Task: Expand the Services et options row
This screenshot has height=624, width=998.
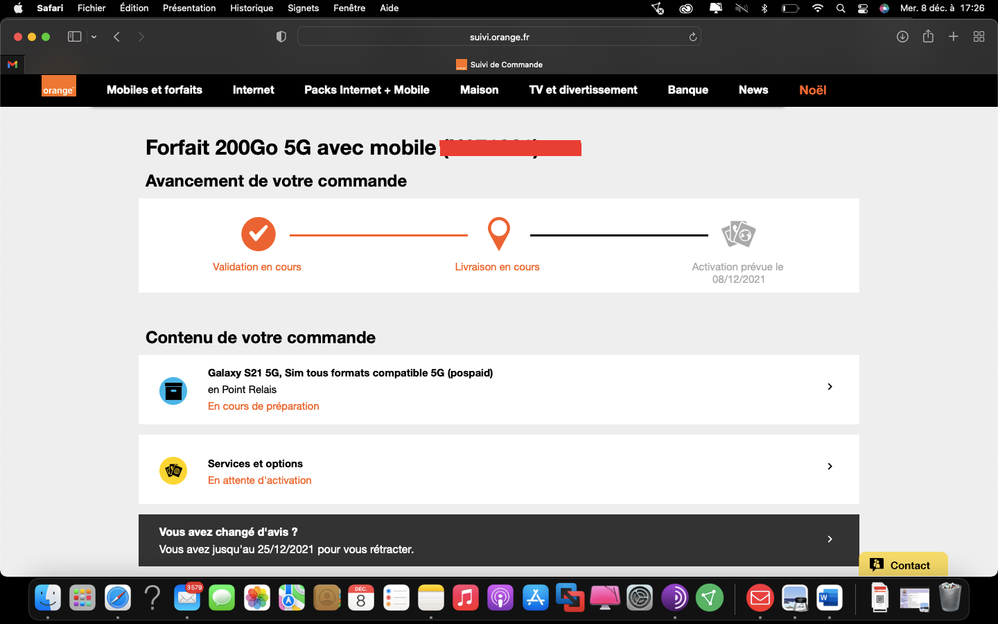Action: 829,467
